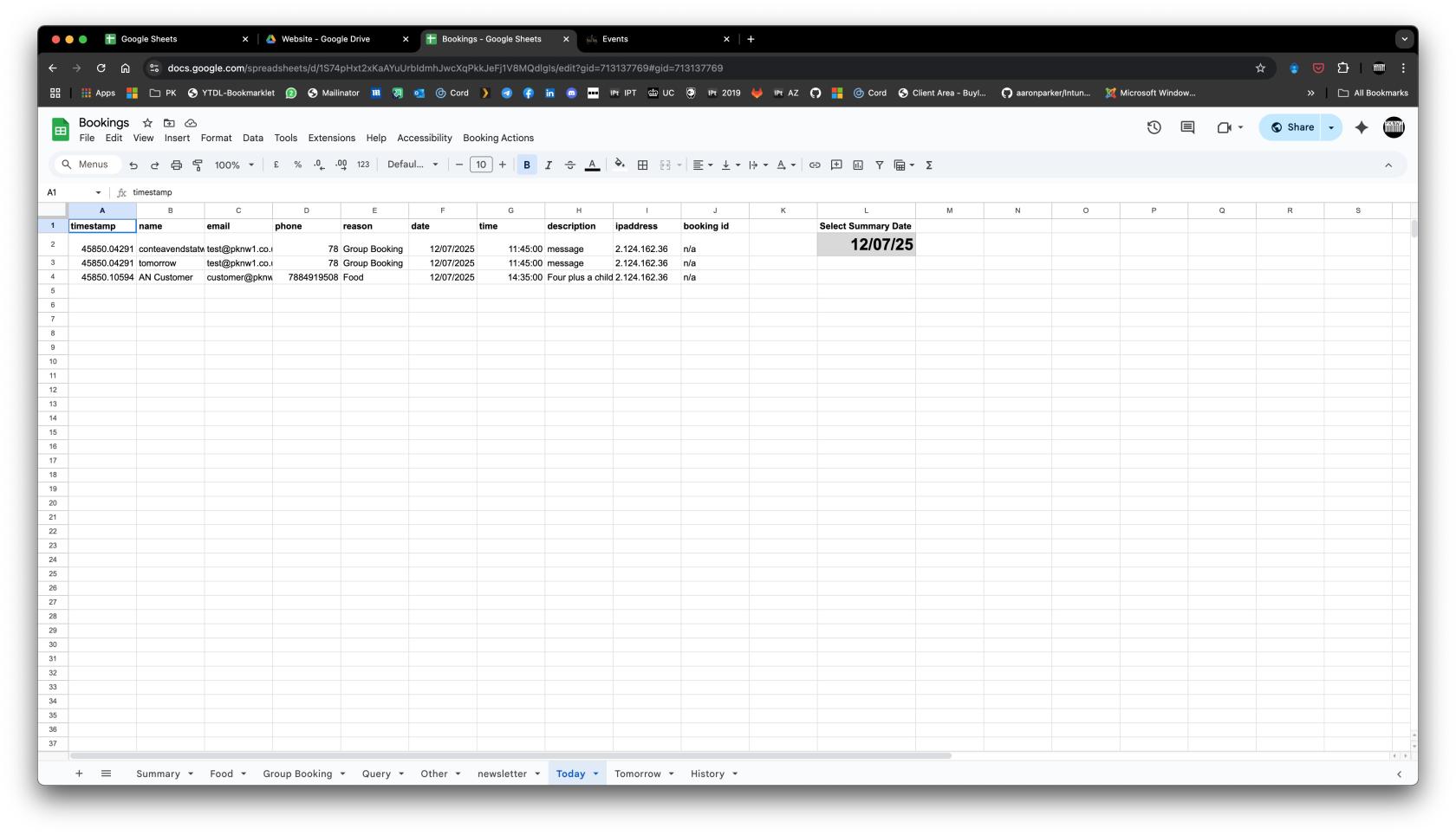Viewport: 1456px width, 835px height.
Task: Insert comment from toolbar icon
Action: pos(836,165)
